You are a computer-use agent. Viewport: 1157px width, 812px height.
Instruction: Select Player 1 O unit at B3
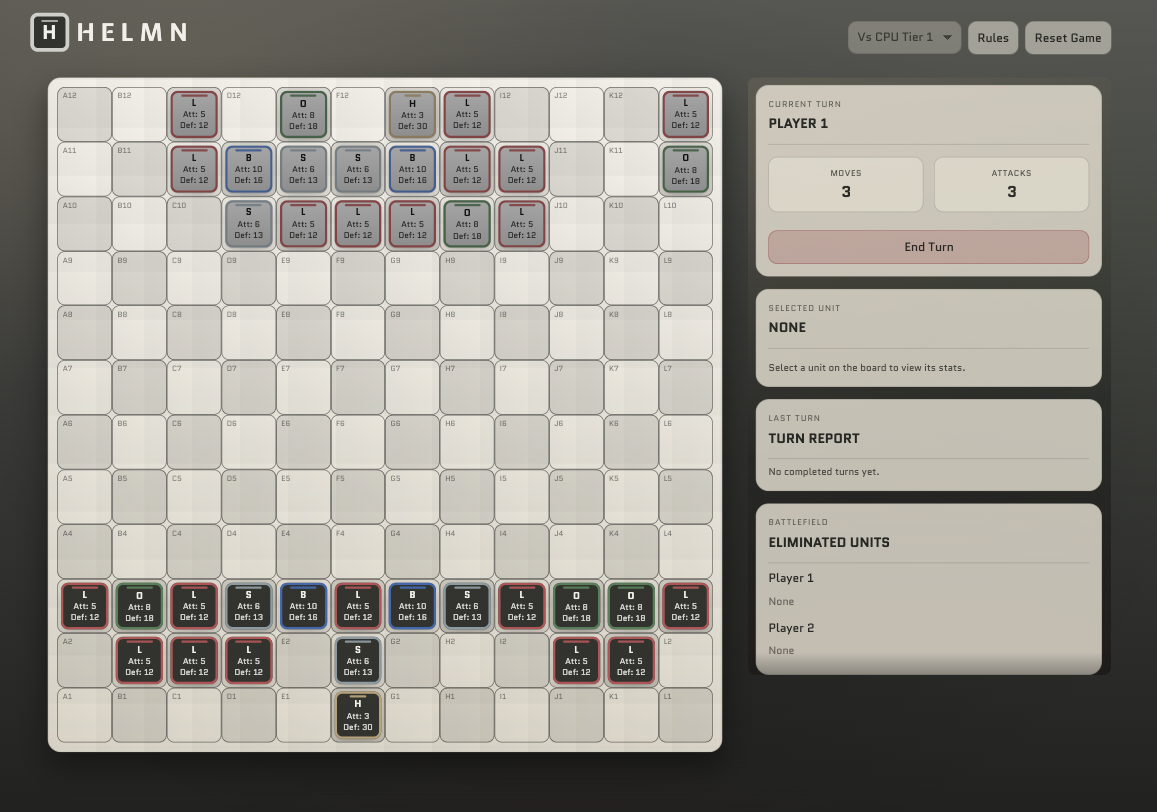click(x=139, y=606)
